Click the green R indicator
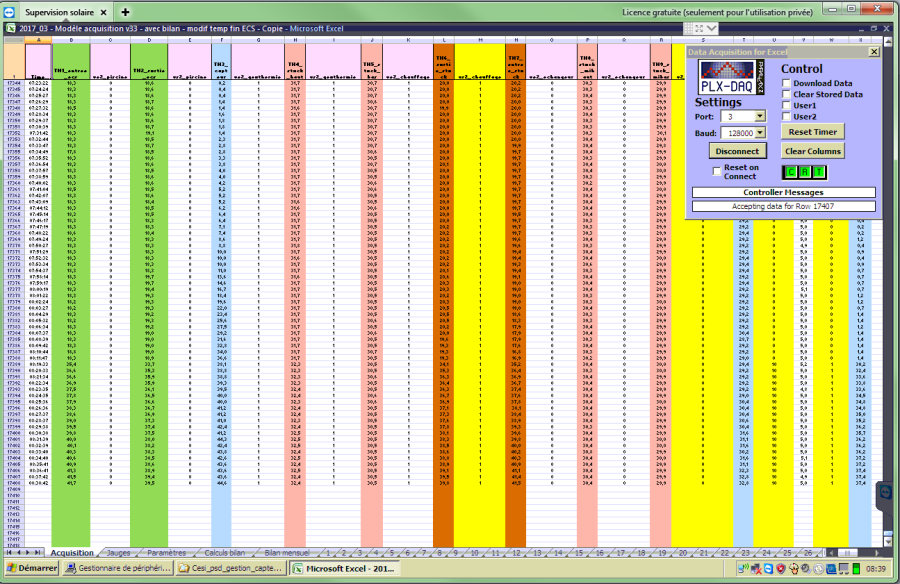 [x=805, y=172]
